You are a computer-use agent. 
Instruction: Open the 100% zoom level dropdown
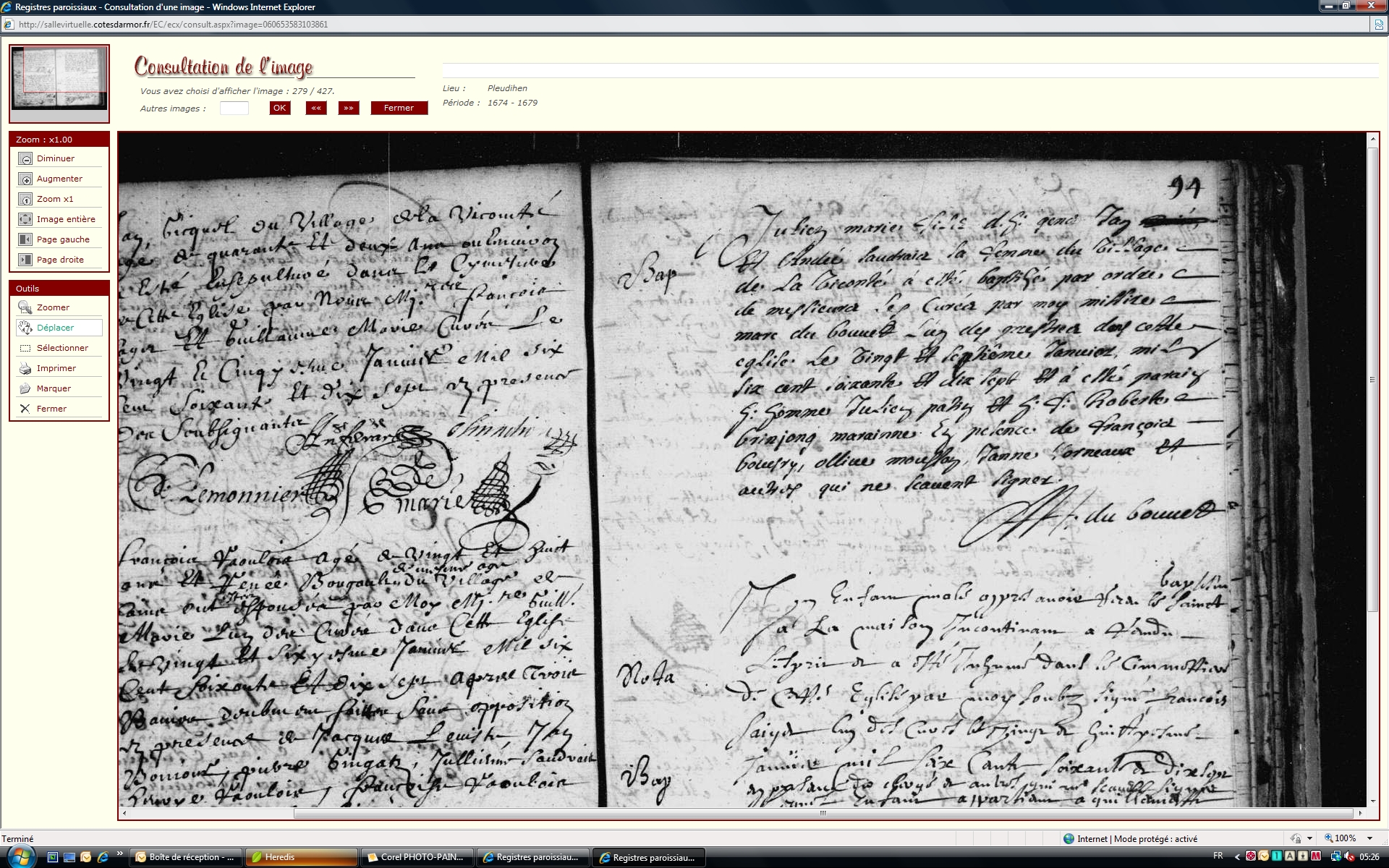(1369, 838)
